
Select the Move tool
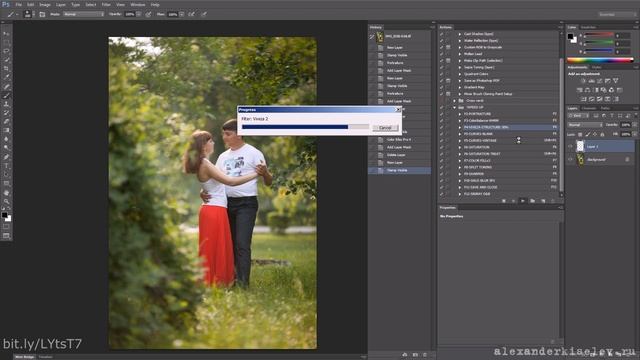pyautogui.click(x=6, y=33)
